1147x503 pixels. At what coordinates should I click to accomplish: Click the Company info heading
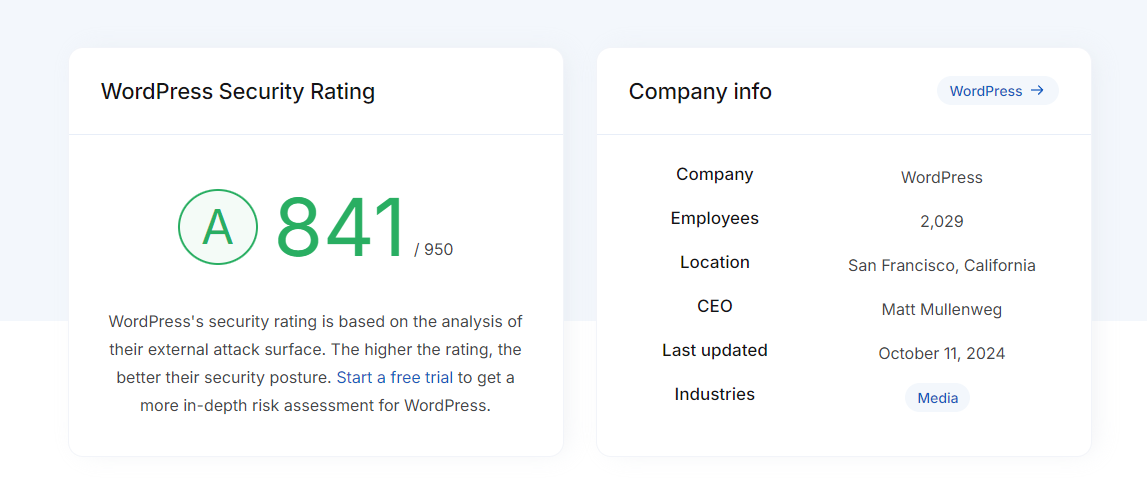700,92
